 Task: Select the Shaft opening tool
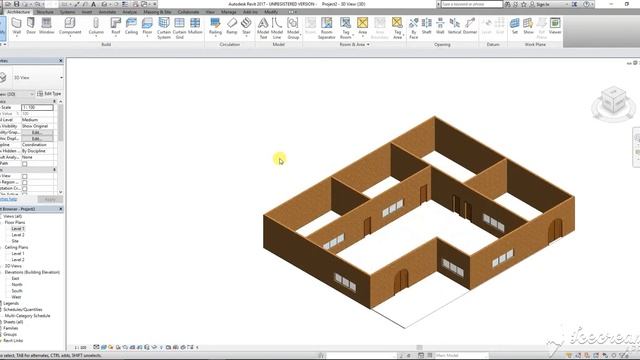[x=427, y=26]
